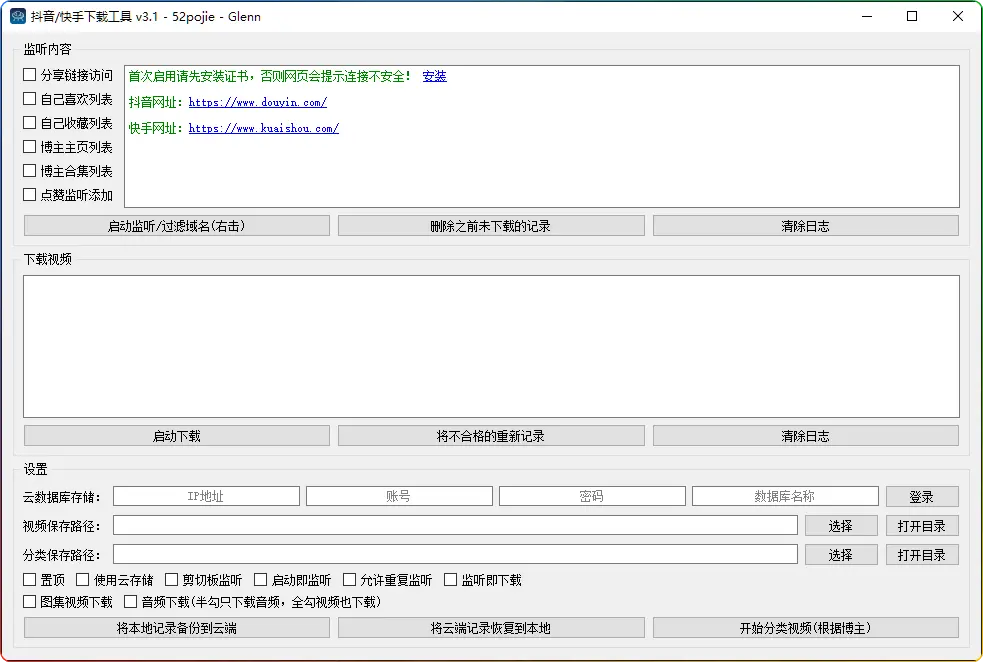Close the download tool window

pyautogui.click(x=958, y=16)
